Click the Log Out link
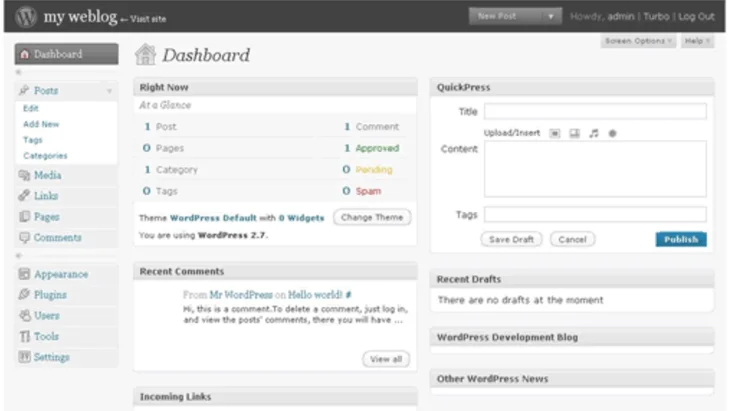The height and width of the screenshot is (411, 730). [696, 17]
